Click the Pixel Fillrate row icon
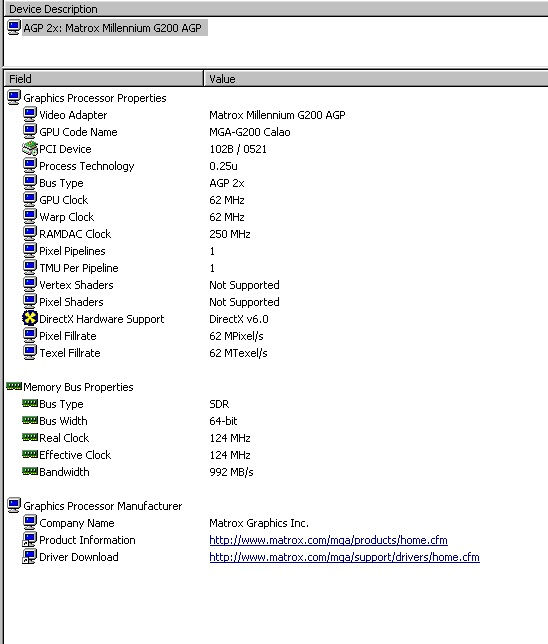The image size is (548, 644). tap(30, 336)
